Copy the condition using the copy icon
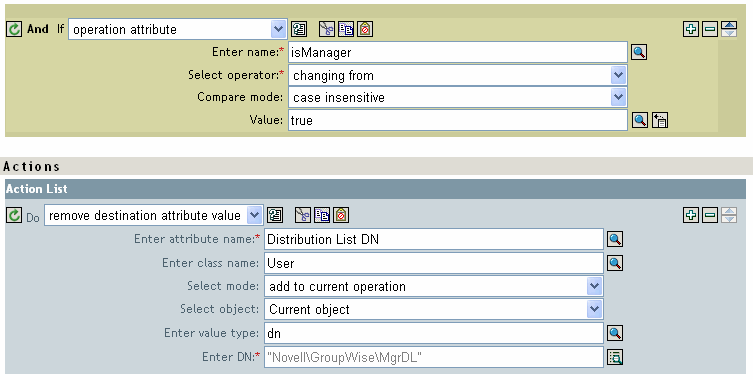Screen dimensions: 753x380 click(346, 29)
